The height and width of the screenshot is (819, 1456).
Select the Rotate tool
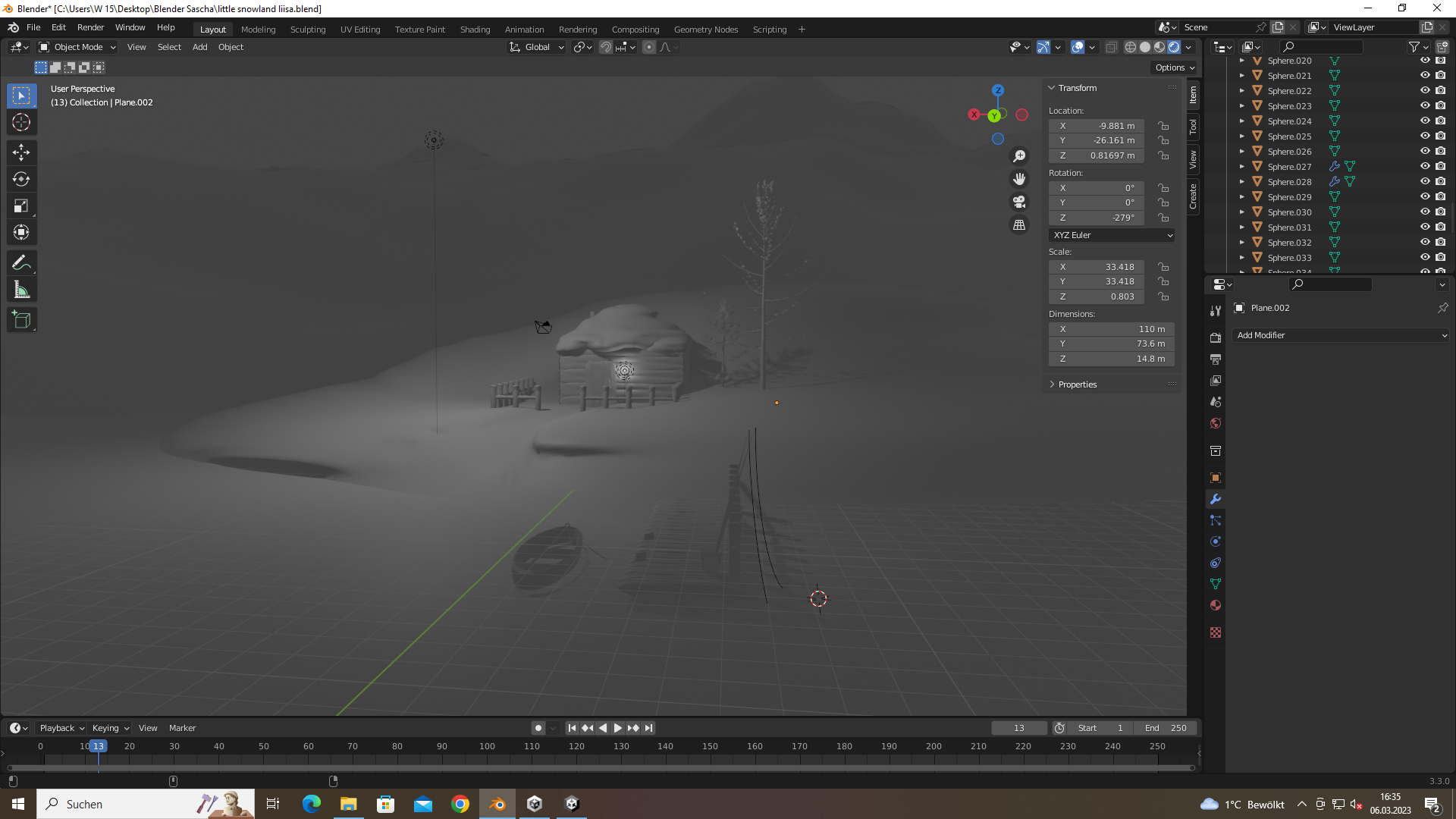(21, 179)
